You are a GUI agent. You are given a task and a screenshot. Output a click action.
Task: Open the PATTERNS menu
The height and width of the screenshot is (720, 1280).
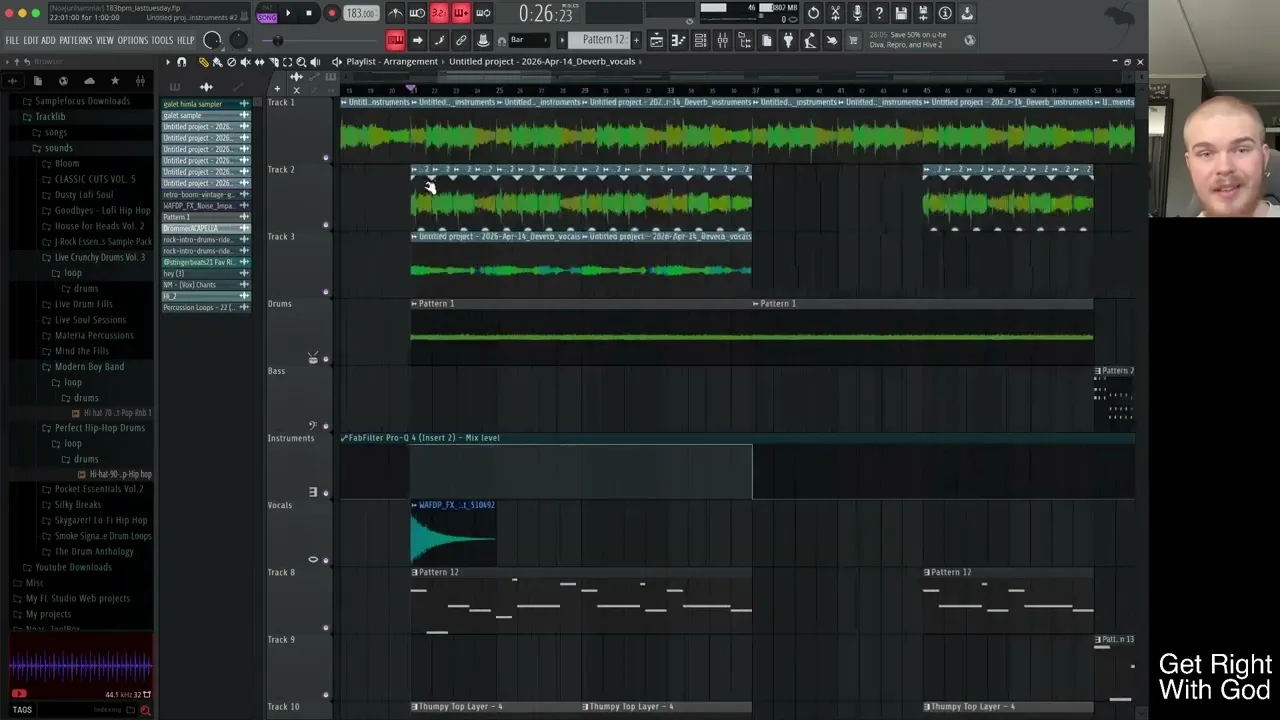tap(76, 40)
